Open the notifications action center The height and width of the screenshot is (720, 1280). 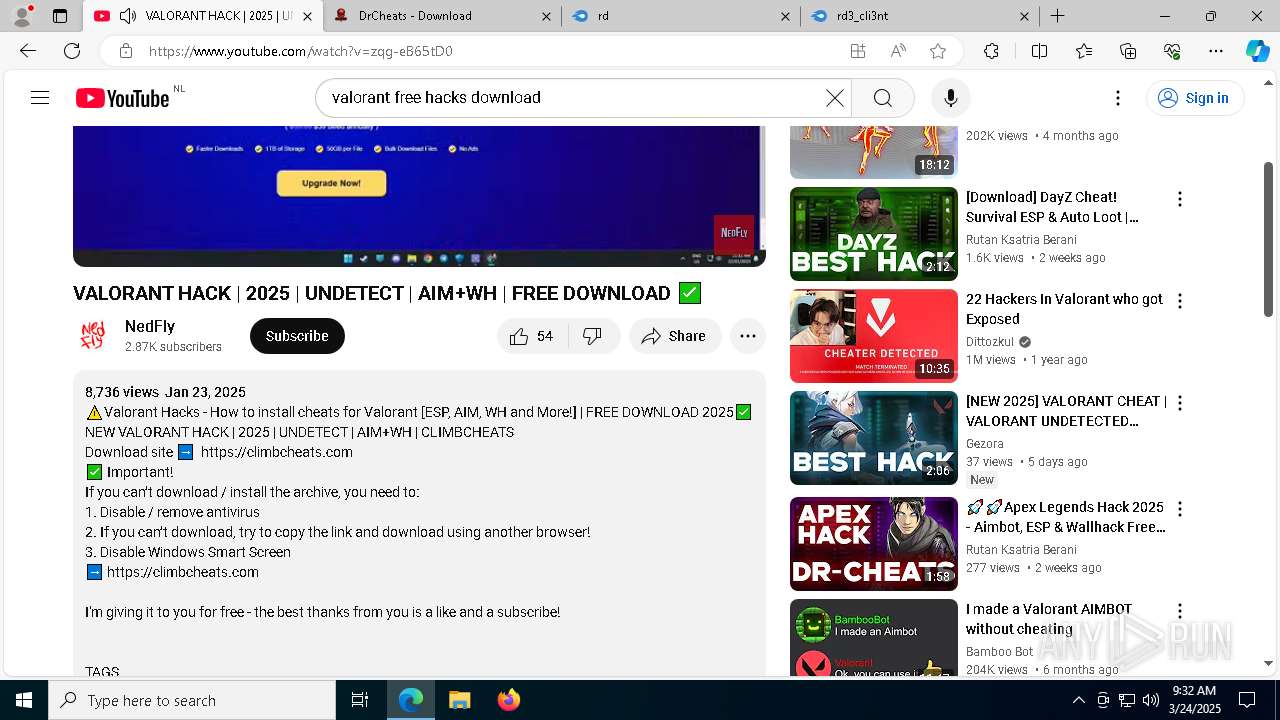(x=1247, y=700)
